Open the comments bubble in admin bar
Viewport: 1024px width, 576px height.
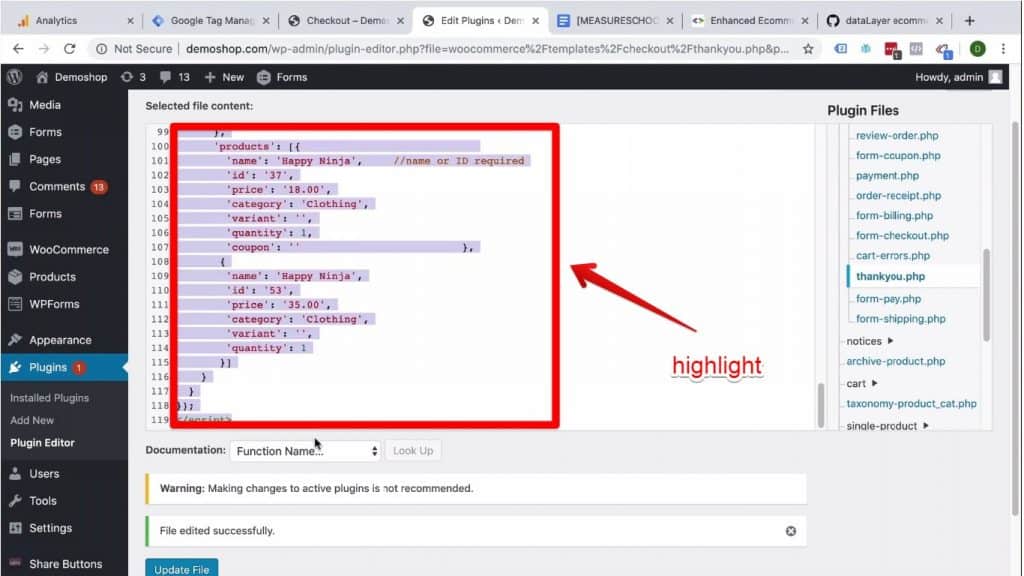coord(168,77)
